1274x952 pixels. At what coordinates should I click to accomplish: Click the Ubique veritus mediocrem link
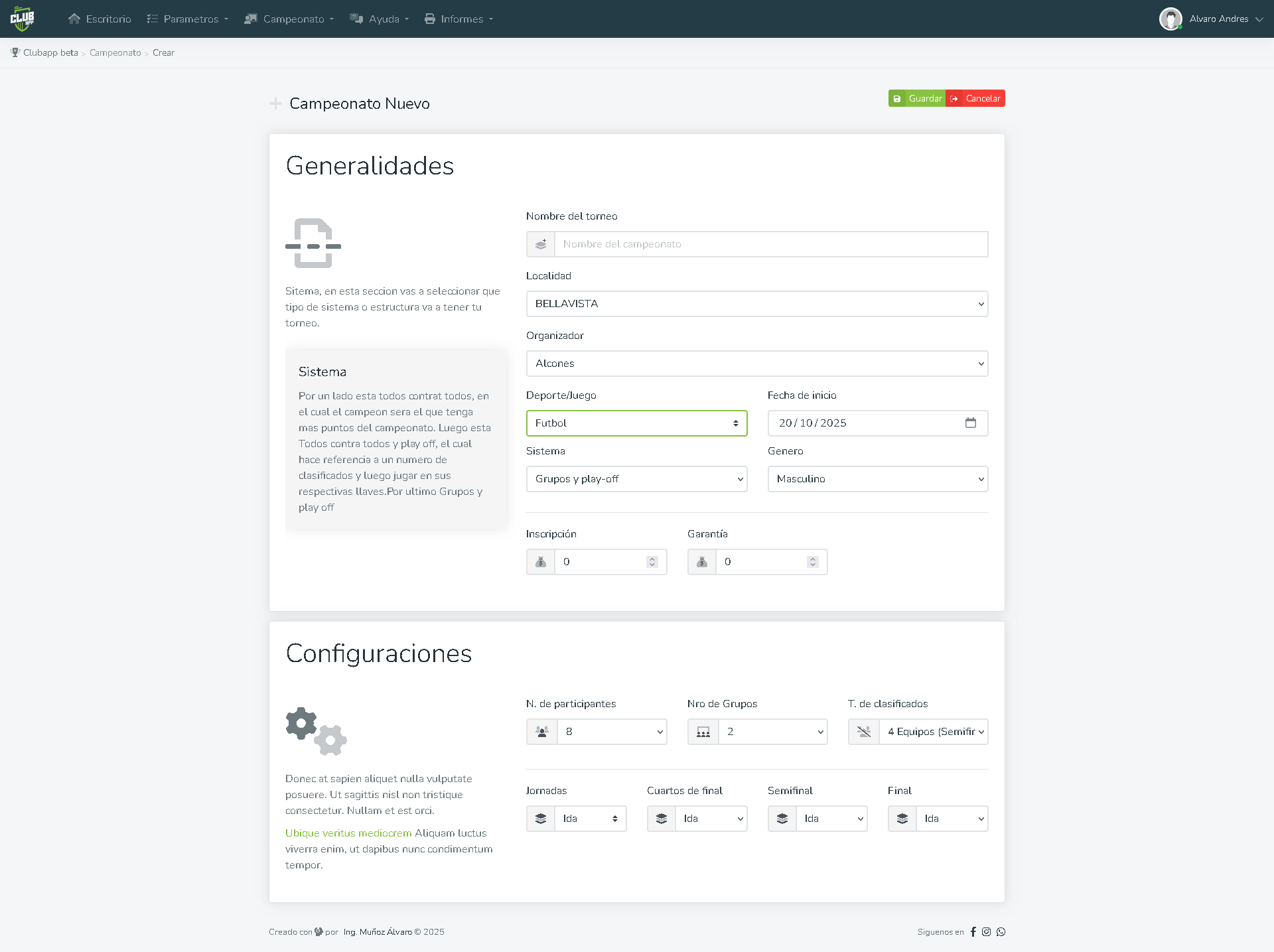point(348,833)
